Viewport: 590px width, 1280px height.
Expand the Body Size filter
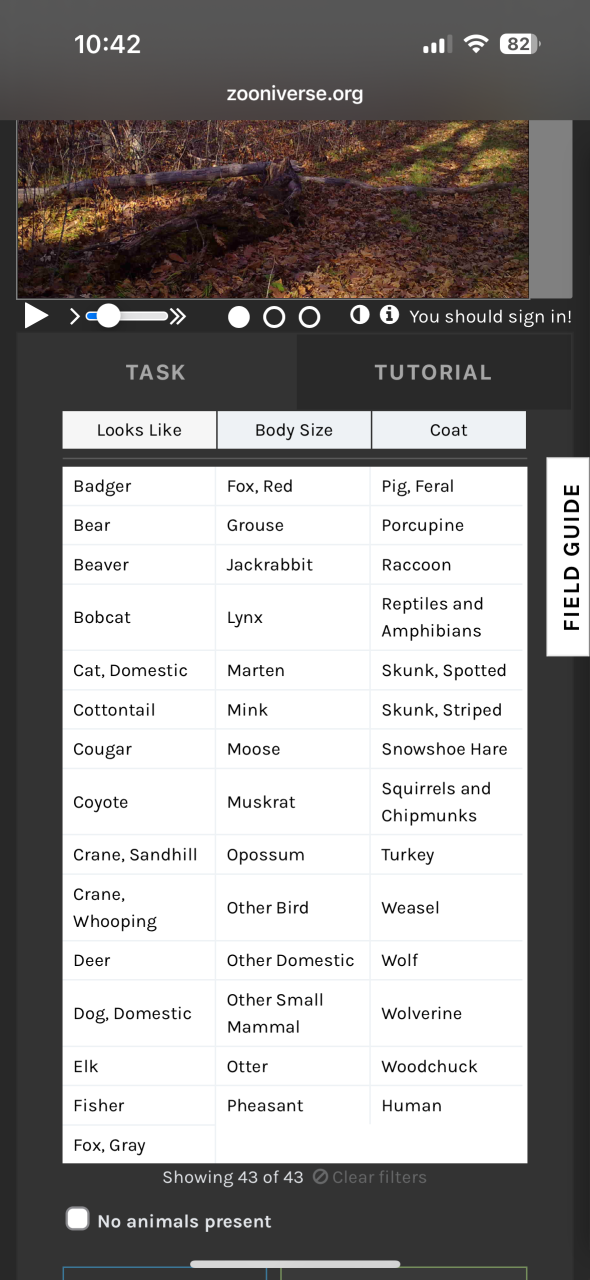pos(294,430)
